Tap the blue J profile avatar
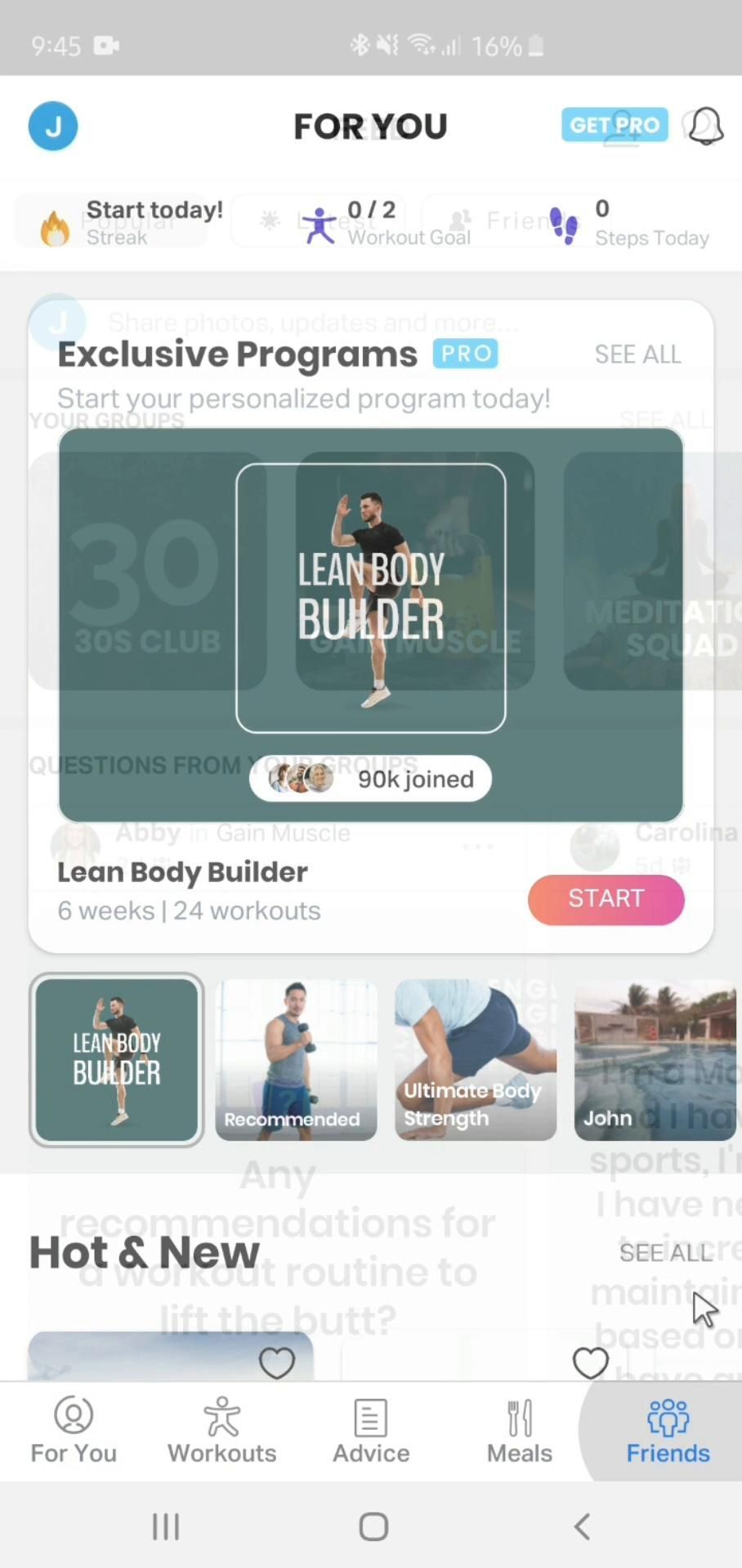Viewport: 742px width, 1568px height. (53, 126)
